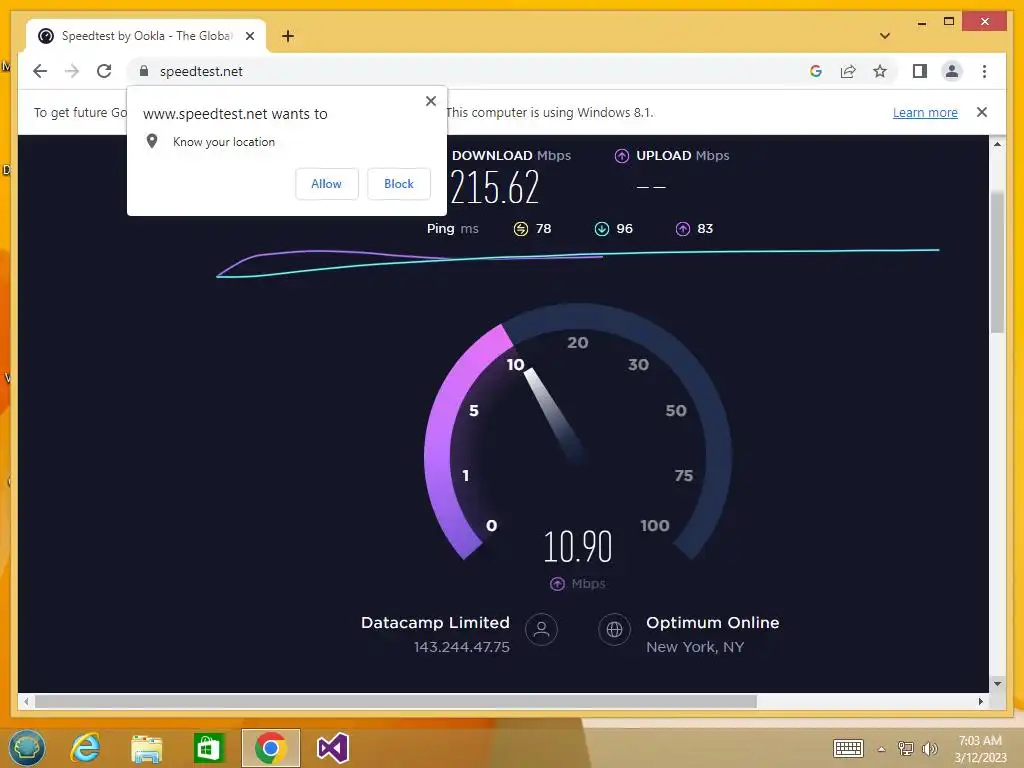The width and height of the screenshot is (1024, 768).
Task: Open the volume control tray icon
Action: pos(929,748)
